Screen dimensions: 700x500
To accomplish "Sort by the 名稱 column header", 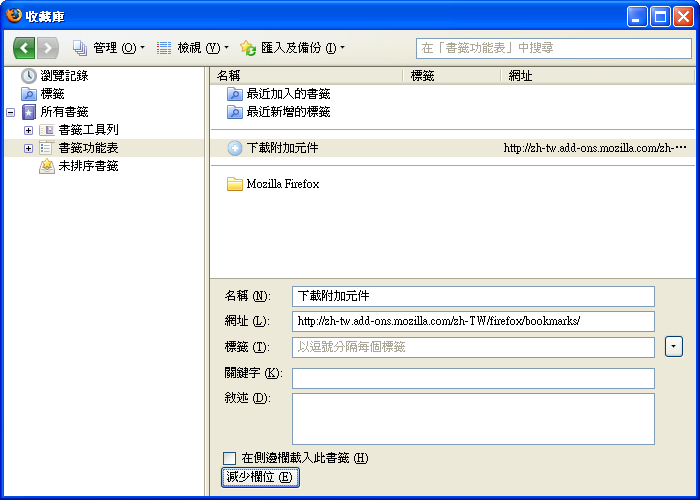I will click(x=307, y=76).
